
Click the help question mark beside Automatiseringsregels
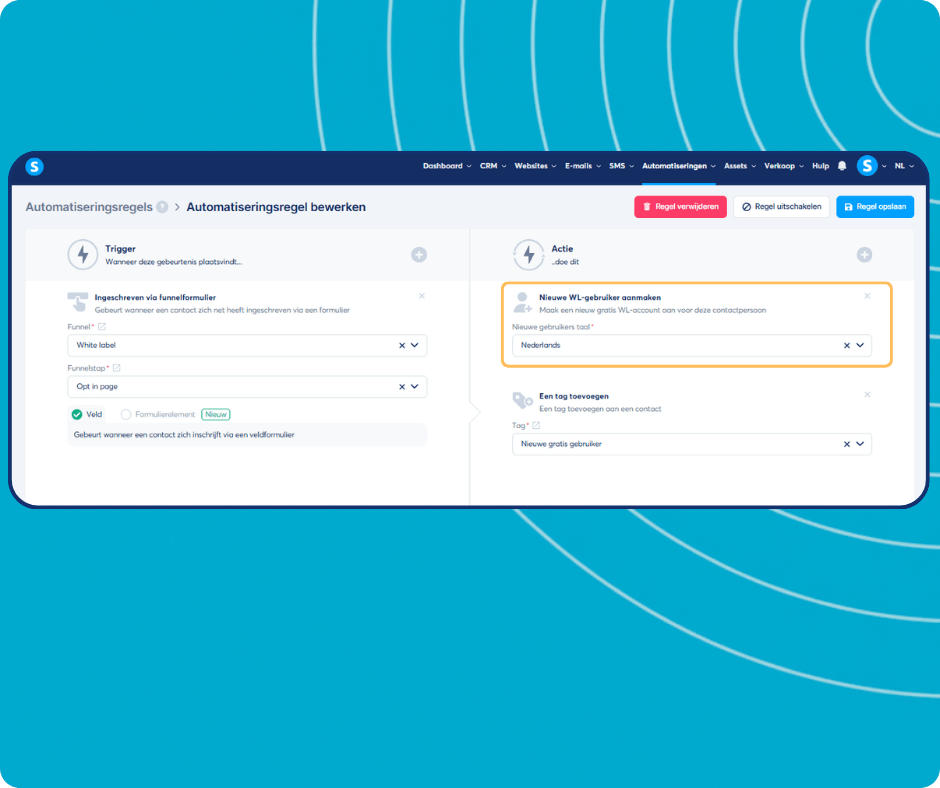(x=162, y=207)
